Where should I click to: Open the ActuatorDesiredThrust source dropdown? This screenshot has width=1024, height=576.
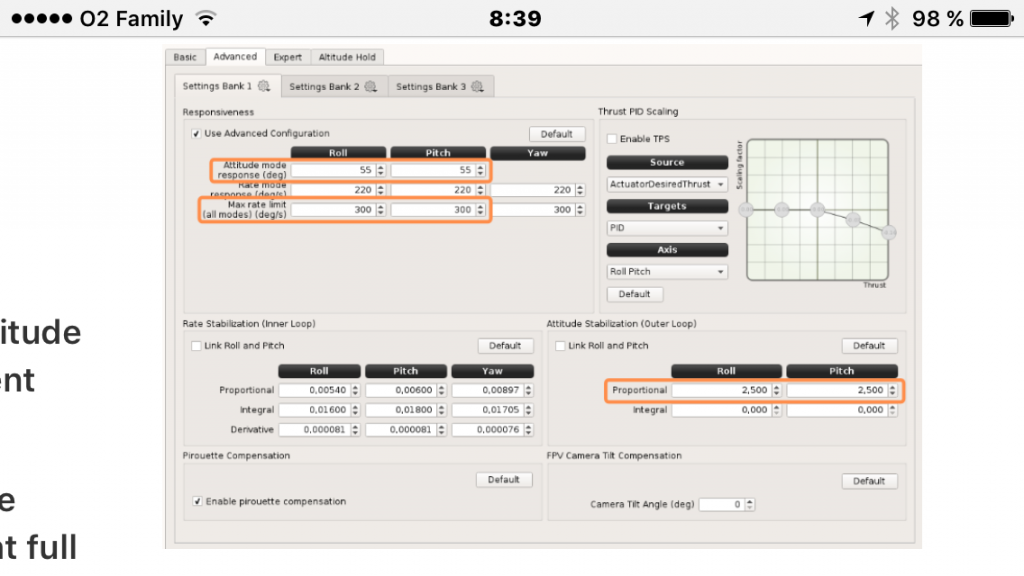click(x=667, y=184)
